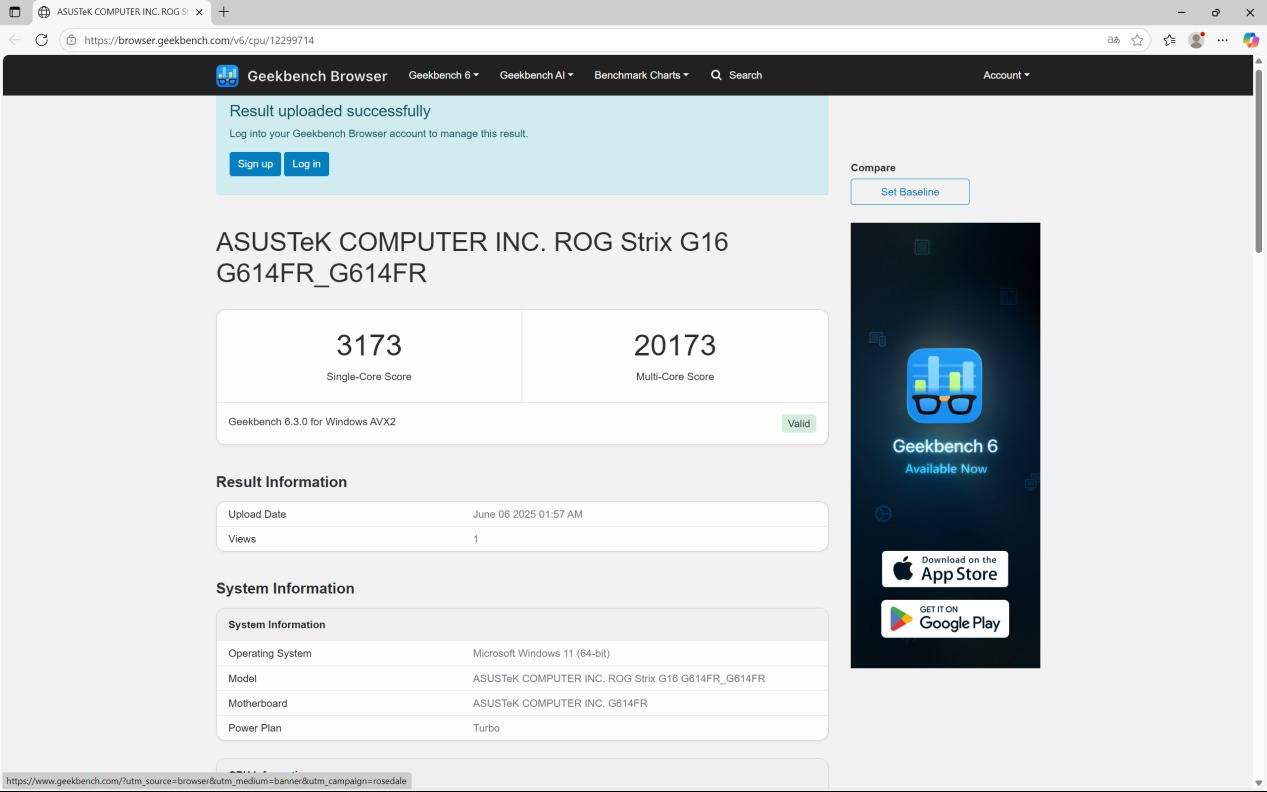The image size is (1267, 792).
Task: Click the Google Play badge in the ad
Action: 945,619
